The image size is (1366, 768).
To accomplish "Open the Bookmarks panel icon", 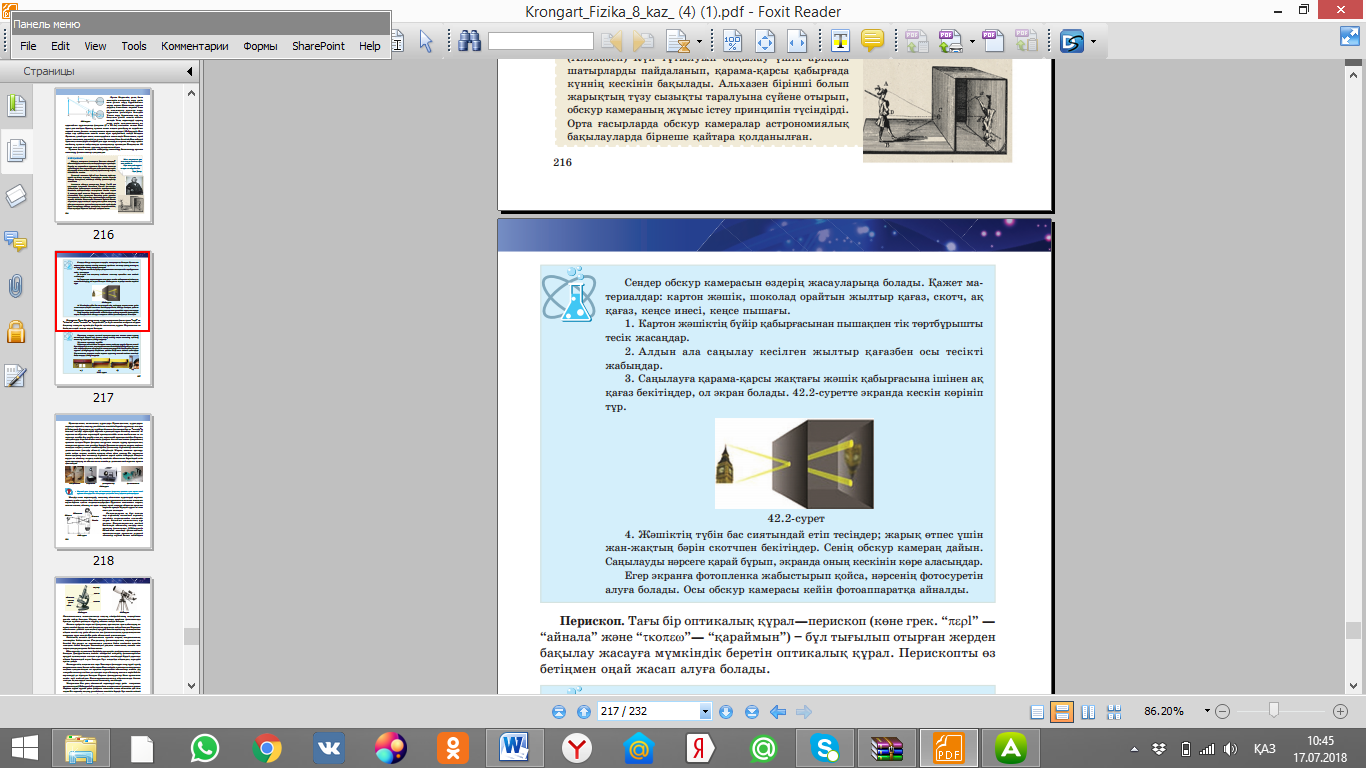I will pyautogui.click(x=16, y=105).
